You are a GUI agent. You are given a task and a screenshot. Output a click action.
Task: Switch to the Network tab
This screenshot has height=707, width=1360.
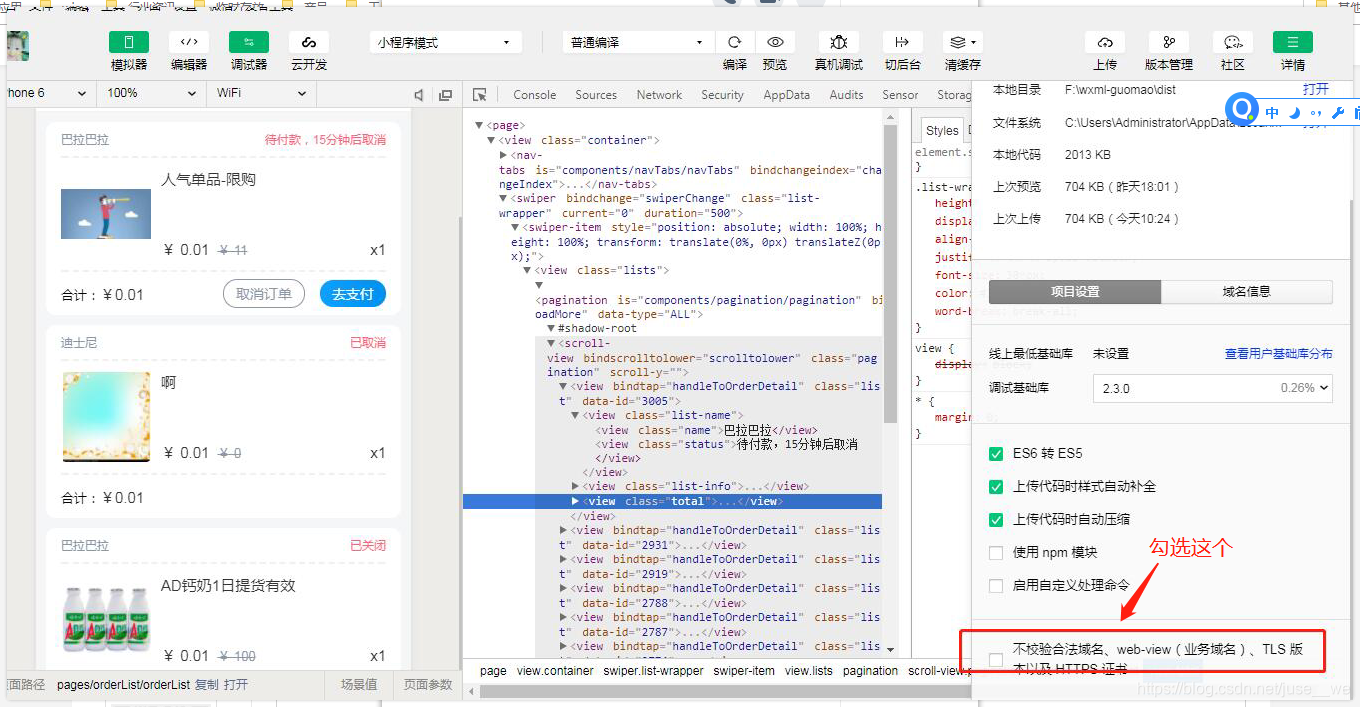click(x=659, y=95)
